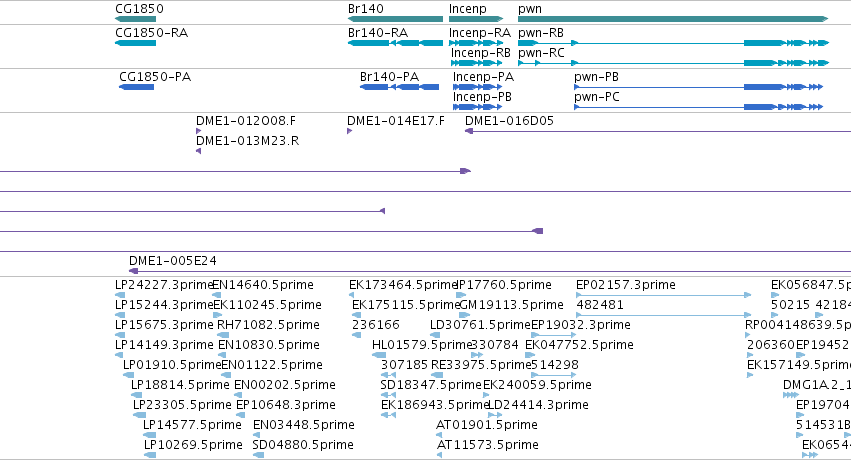Click the 514298 feature
Screen dimensions: 851x460
554,375
